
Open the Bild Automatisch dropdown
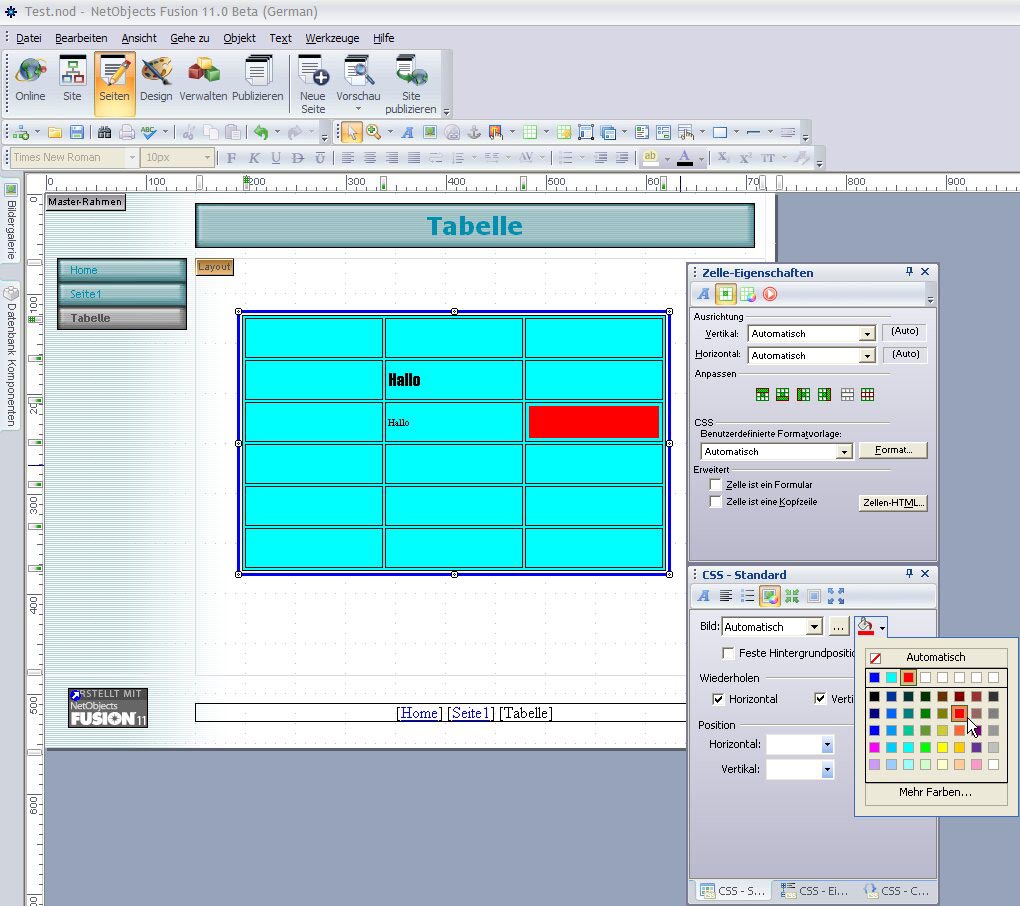click(814, 627)
